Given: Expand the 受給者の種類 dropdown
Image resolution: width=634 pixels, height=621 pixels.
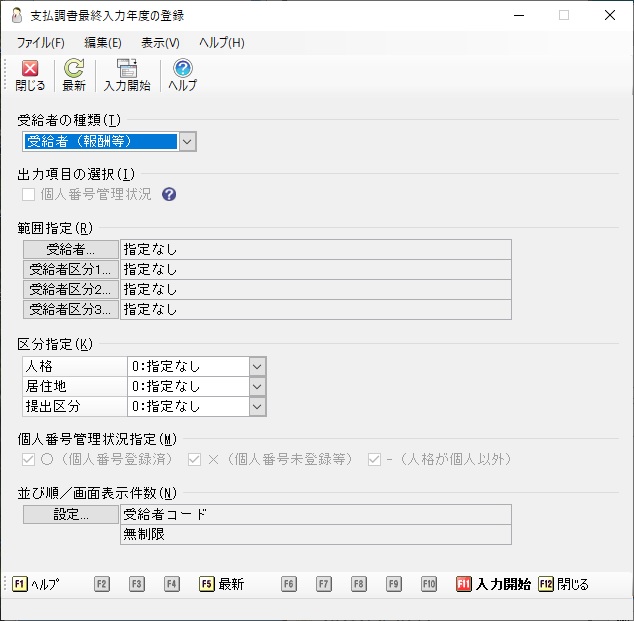Looking at the screenshot, I should [187, 142].
